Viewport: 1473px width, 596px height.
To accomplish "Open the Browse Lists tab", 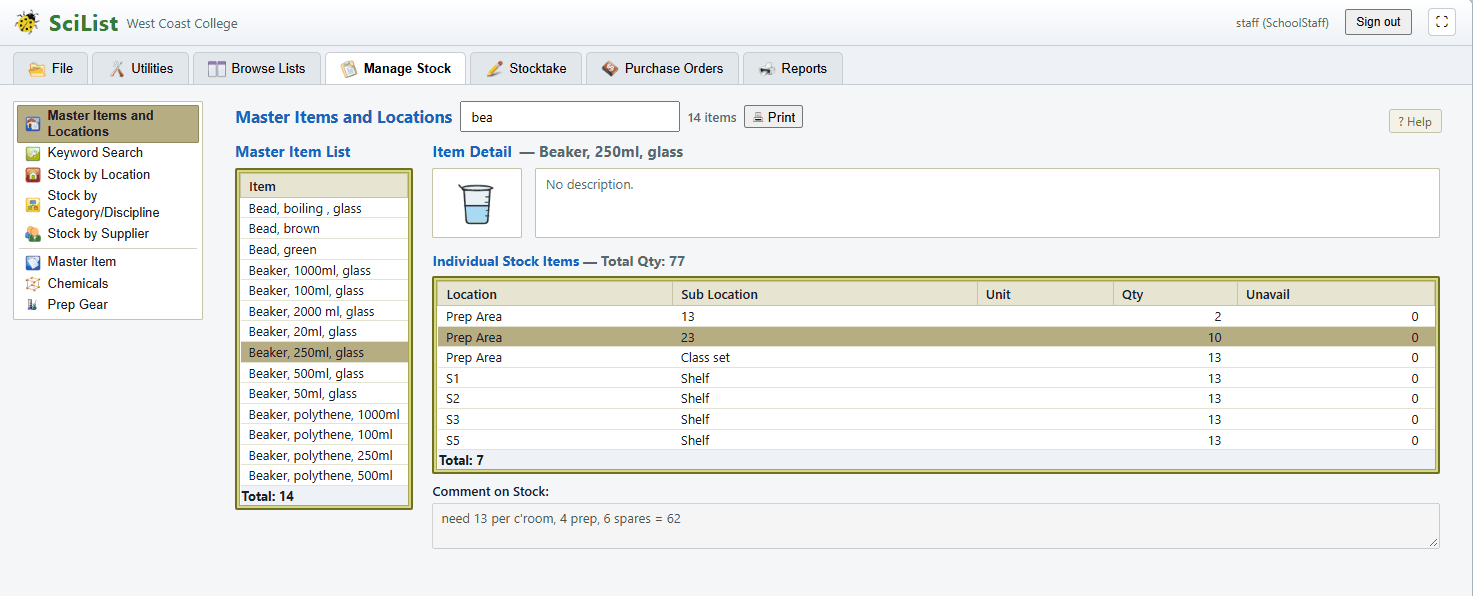I will click(256, 69).
